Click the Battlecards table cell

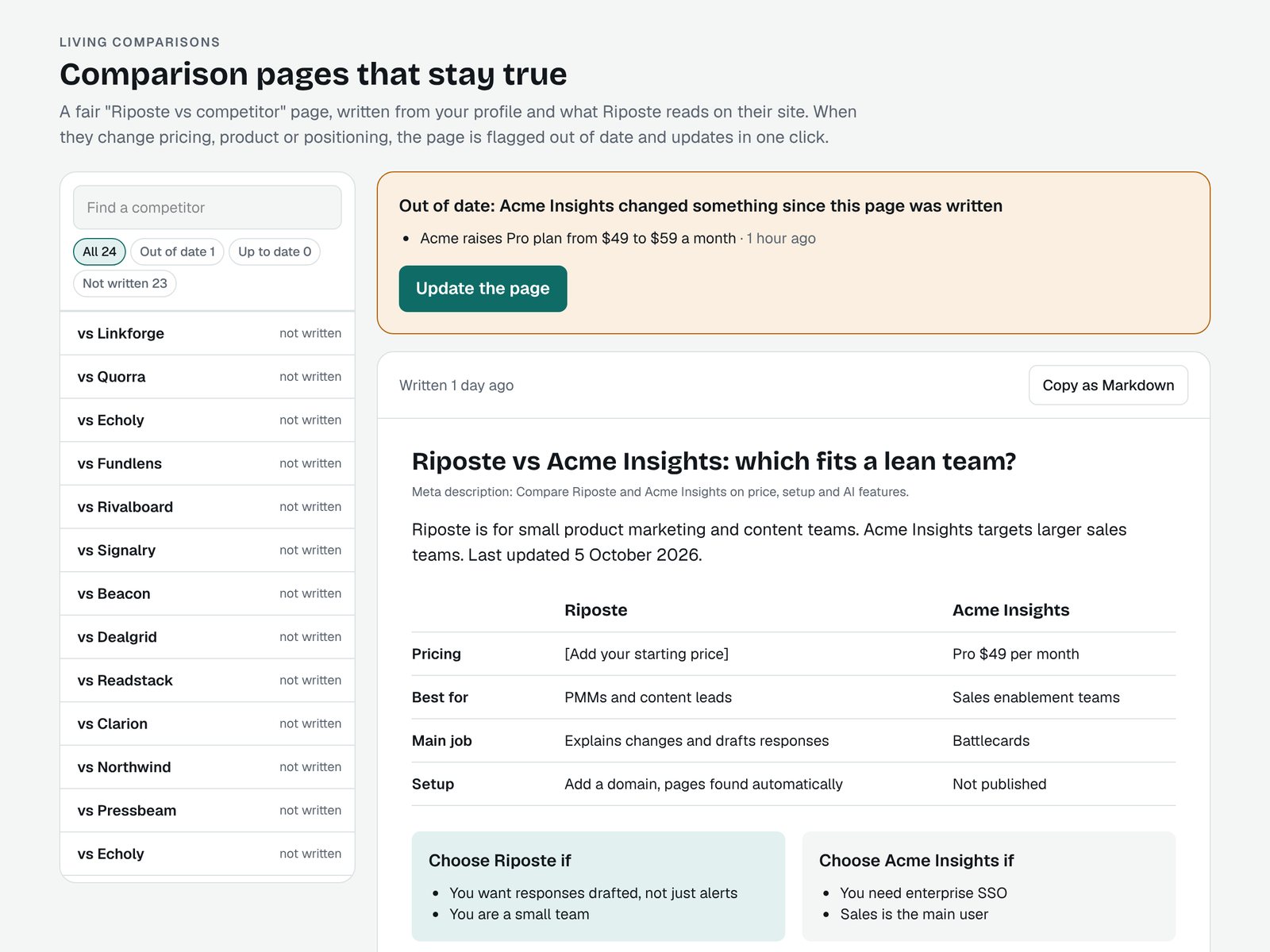tap(991, 740)
